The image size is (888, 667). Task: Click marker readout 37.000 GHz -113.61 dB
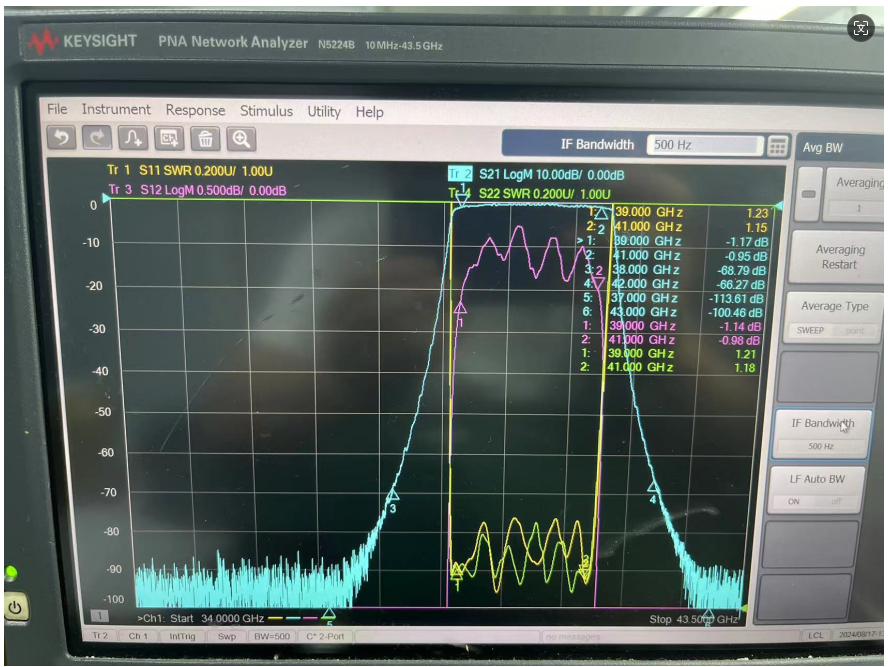tap(673, 298)
